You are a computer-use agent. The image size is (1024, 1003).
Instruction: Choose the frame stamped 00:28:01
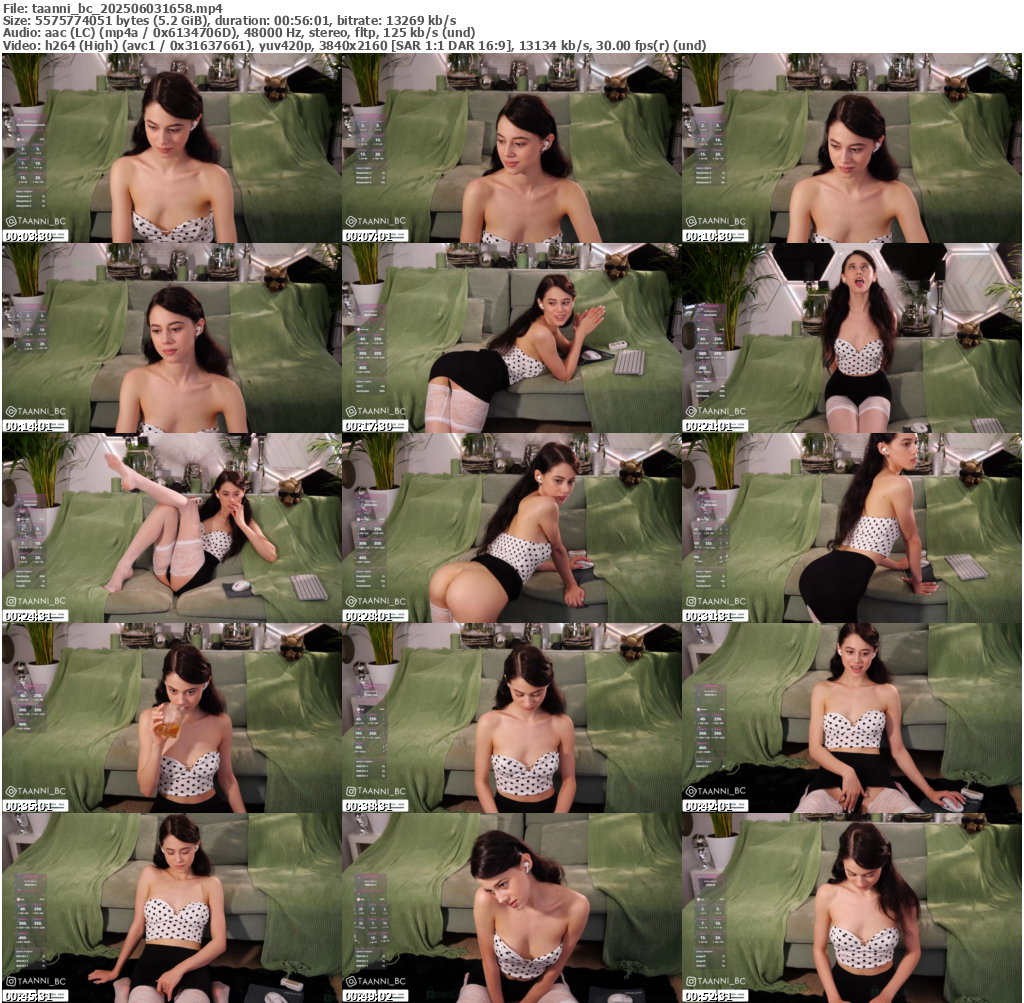point(511,528)
